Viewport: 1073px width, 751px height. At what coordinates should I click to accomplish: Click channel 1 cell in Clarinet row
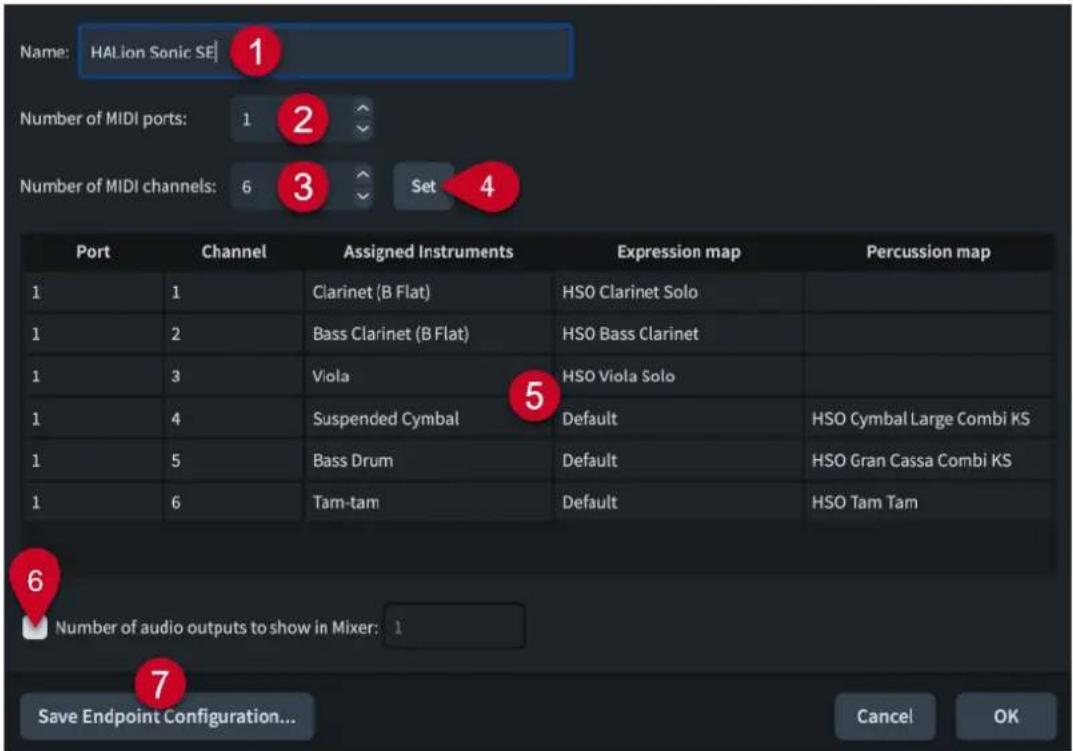point(233,292)
